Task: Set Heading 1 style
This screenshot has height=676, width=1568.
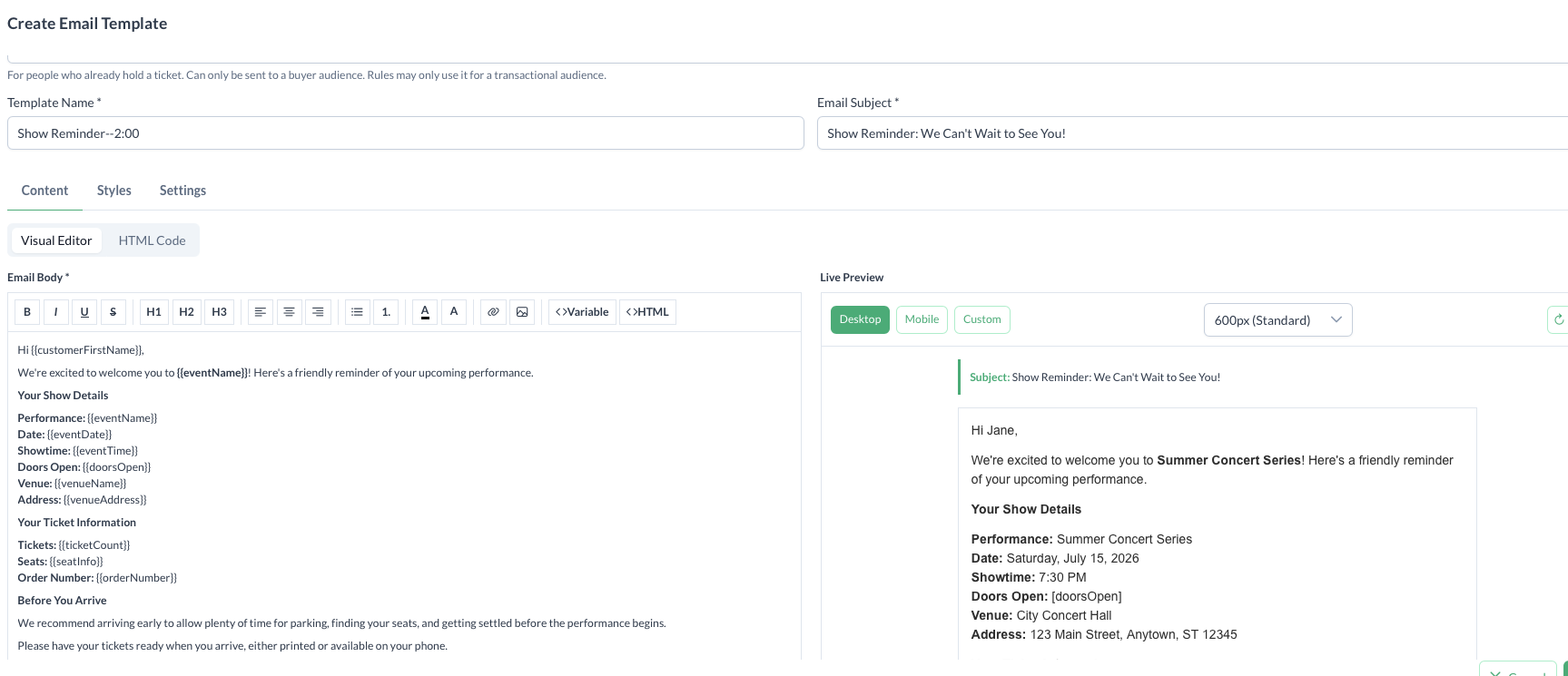Action: (153, 312)
